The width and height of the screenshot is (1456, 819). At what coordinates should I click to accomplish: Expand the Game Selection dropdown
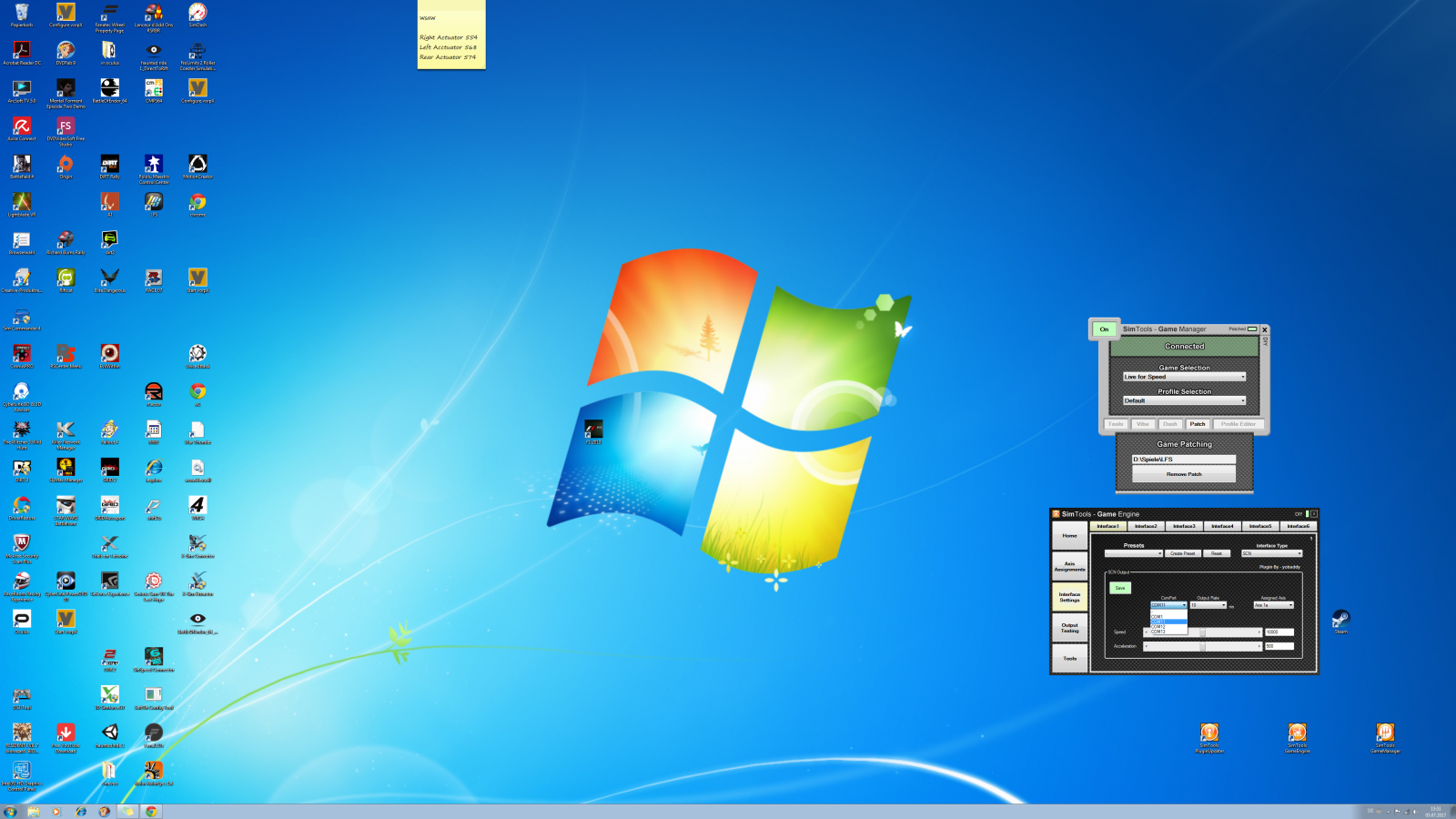(x=1185, y=377)
